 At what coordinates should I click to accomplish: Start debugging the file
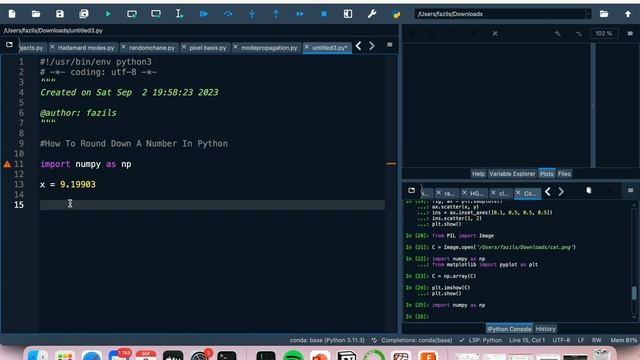coord(204,14)
